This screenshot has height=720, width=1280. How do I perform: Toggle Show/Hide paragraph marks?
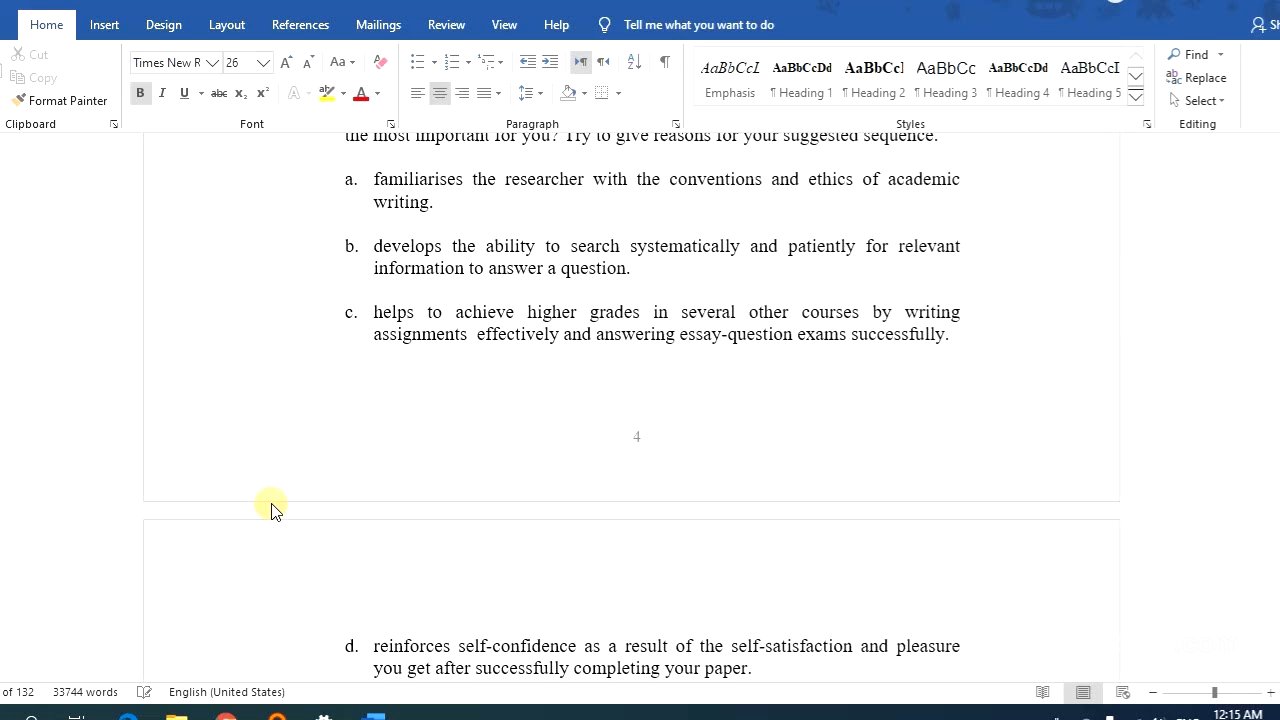(x=664, y=62)
